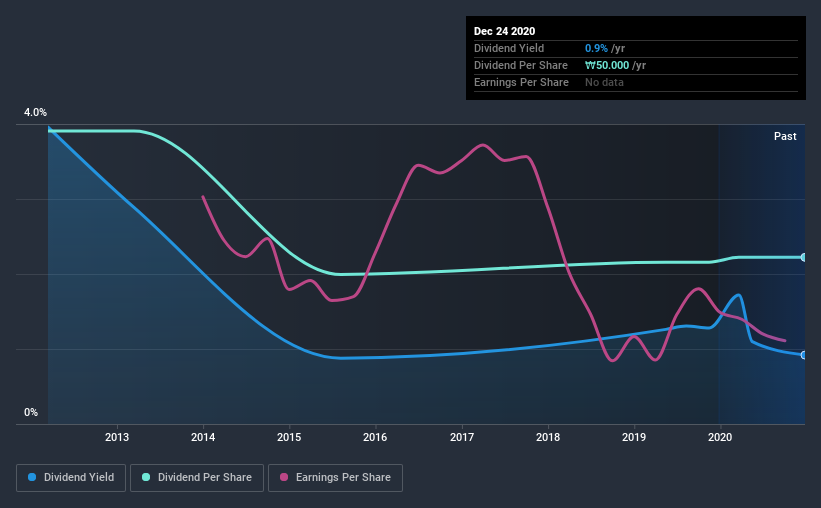This screenshot has width=821, height=508.
Task: Click the ₩50.000 dividend per share value
Action: point(607,65)
